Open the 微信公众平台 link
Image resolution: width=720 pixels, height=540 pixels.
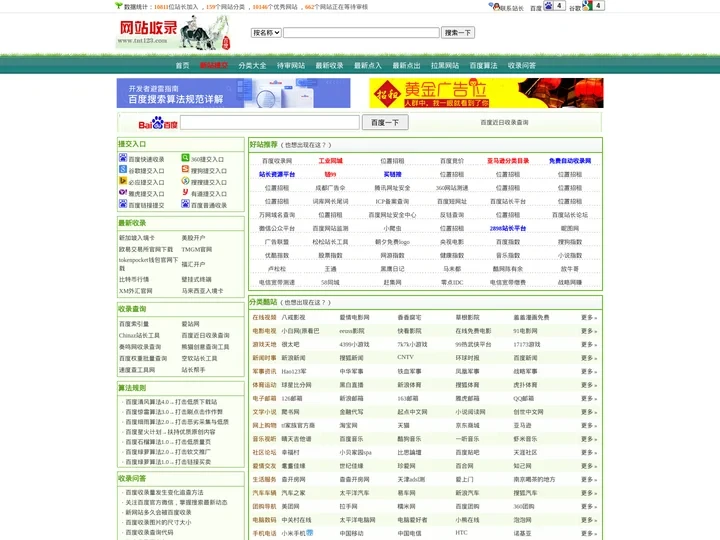(x=277, y=228)
